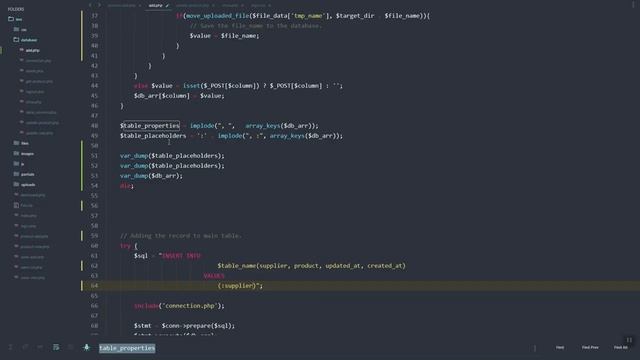Expand the files folder in sidebar
Image resolution: width=640 pixels, height=360 pixels.
21,143
